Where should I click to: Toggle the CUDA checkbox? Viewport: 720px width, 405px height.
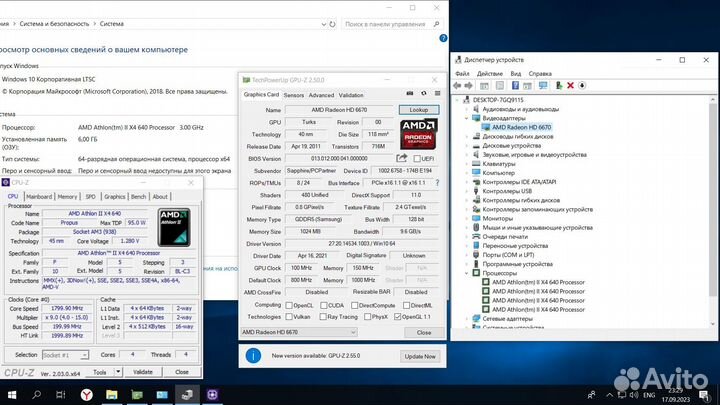[324, 305]
